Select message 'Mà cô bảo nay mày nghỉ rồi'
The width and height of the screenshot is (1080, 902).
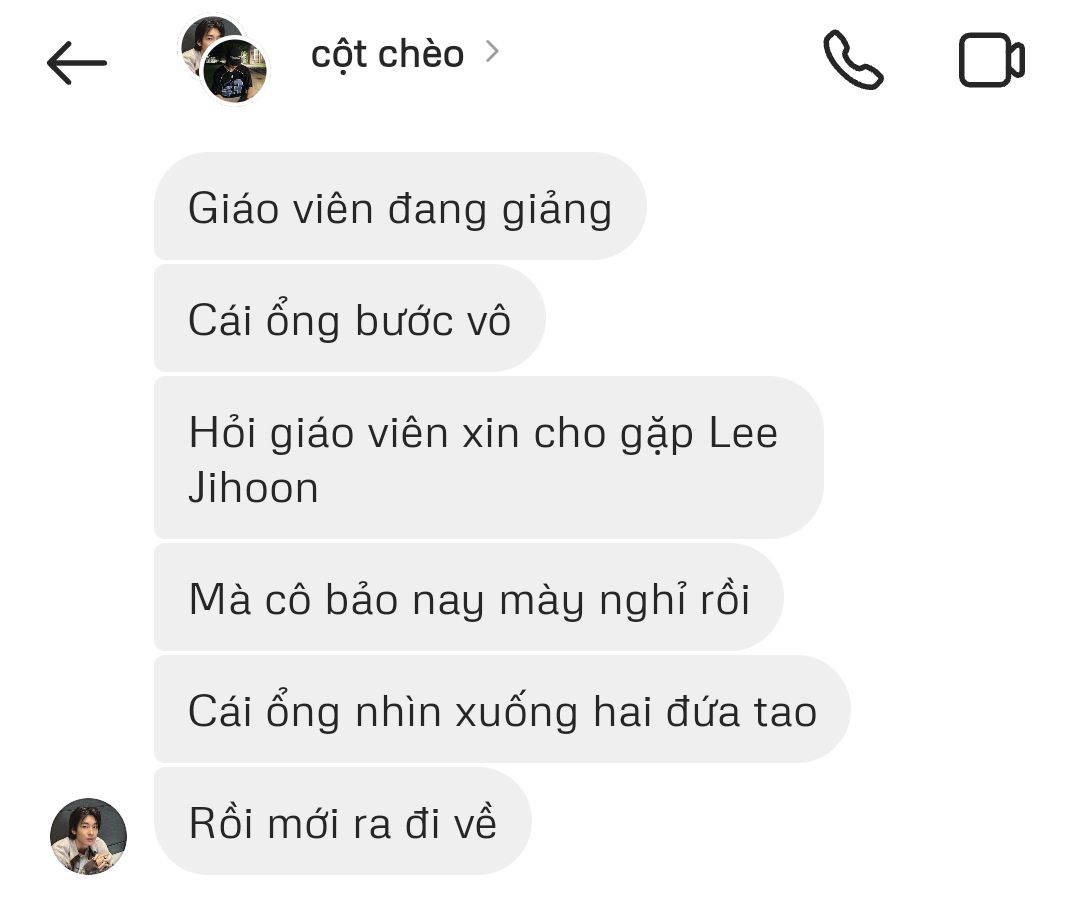click(x=469, y=597)
